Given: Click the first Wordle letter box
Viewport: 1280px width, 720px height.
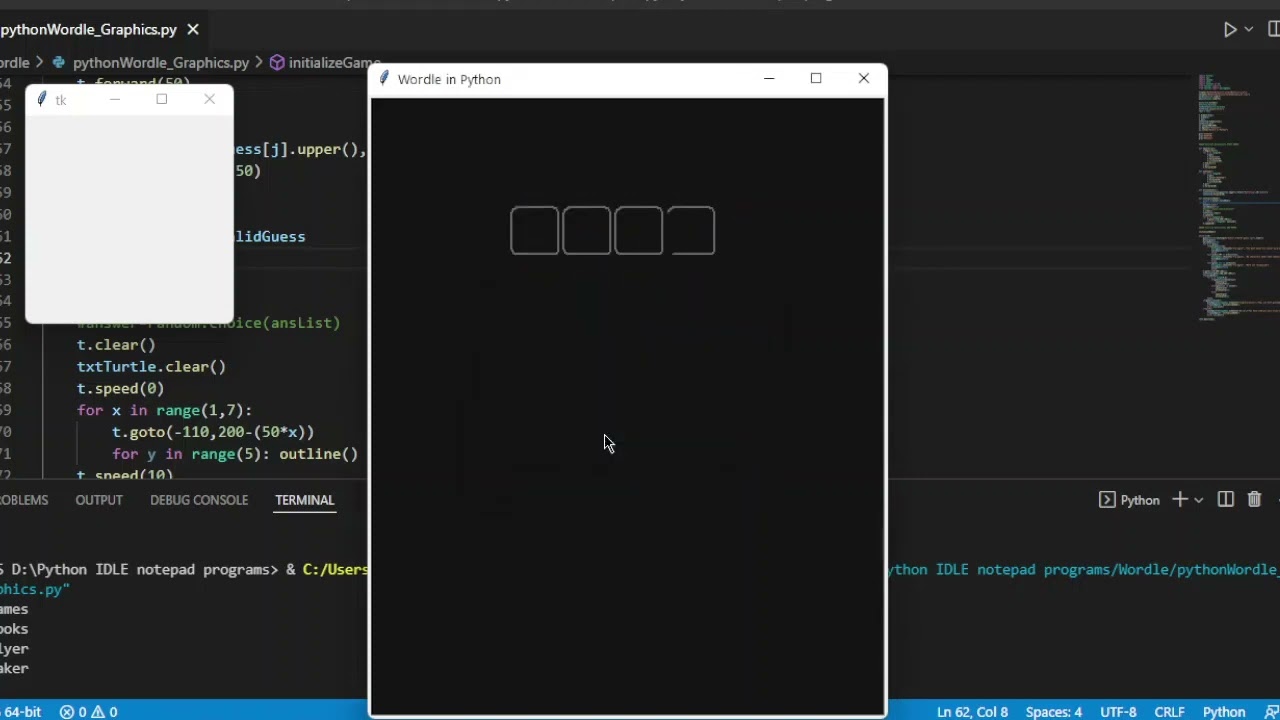Looking at the screenshot, I should click(535, 231).
